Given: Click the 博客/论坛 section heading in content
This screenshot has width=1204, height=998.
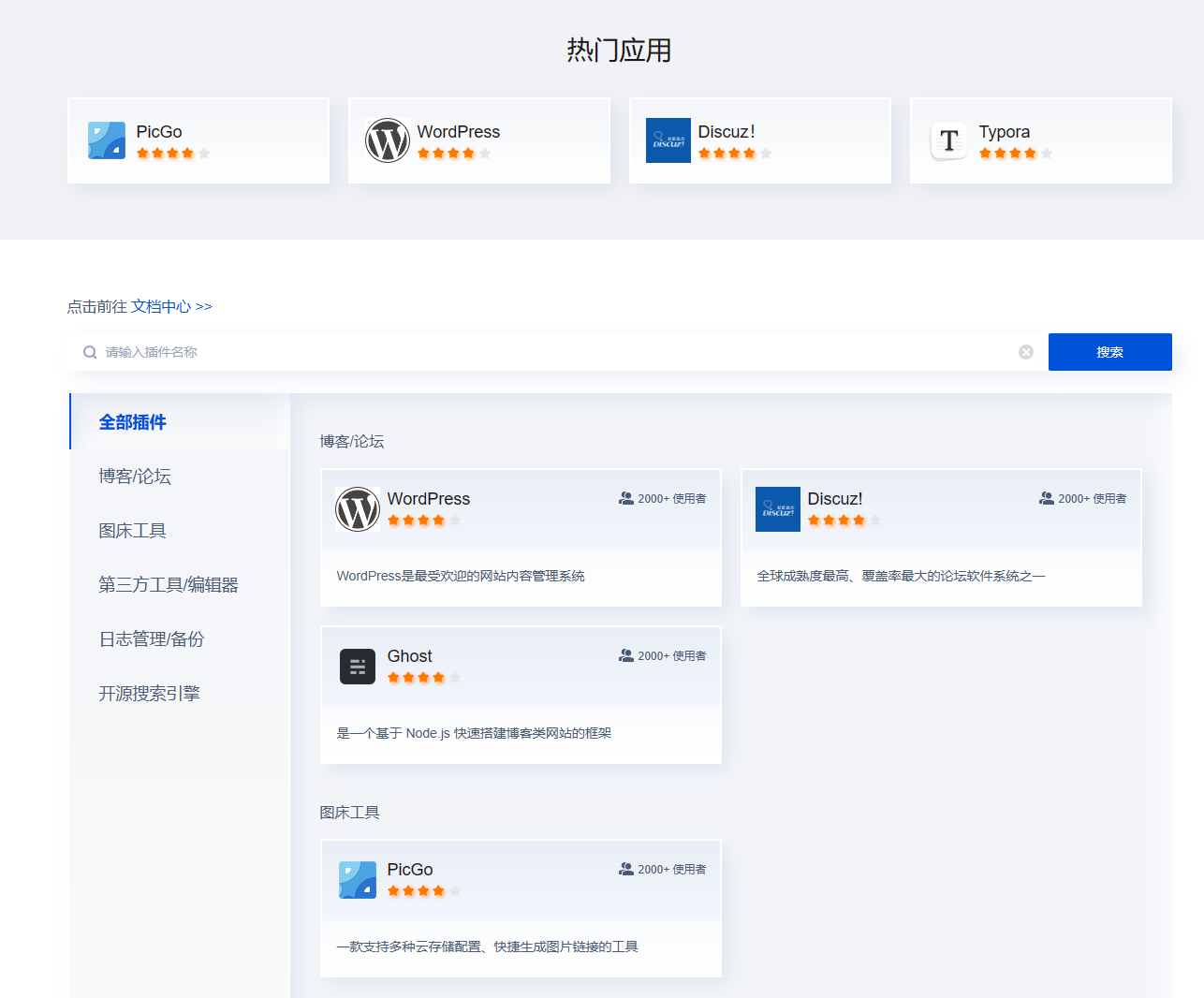Looking at the screenshot, I should click(352, 441).
